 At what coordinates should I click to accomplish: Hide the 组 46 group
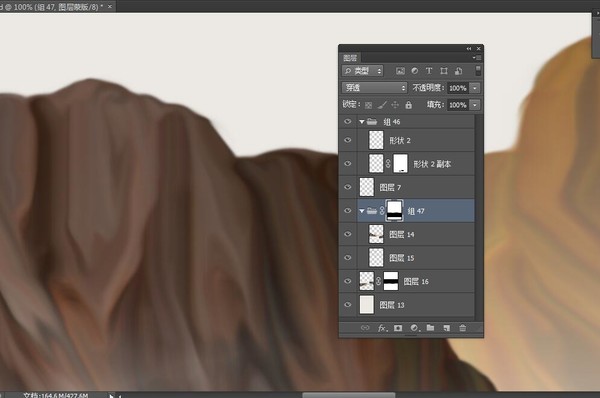(347, 121)
